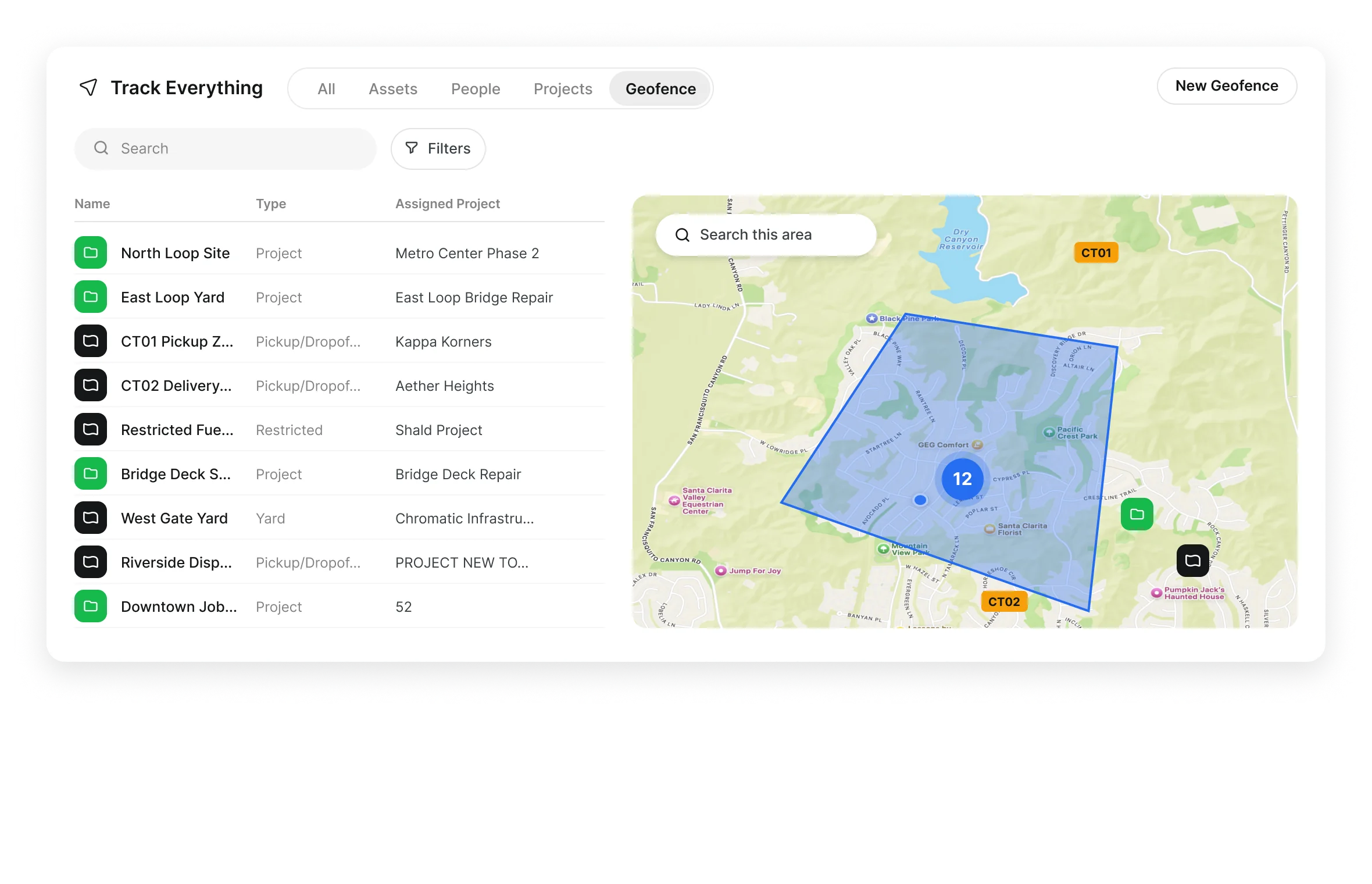The image size is (1372, 884).
Task: Click the green folder marker on the map
Action: pos(1137,514)
